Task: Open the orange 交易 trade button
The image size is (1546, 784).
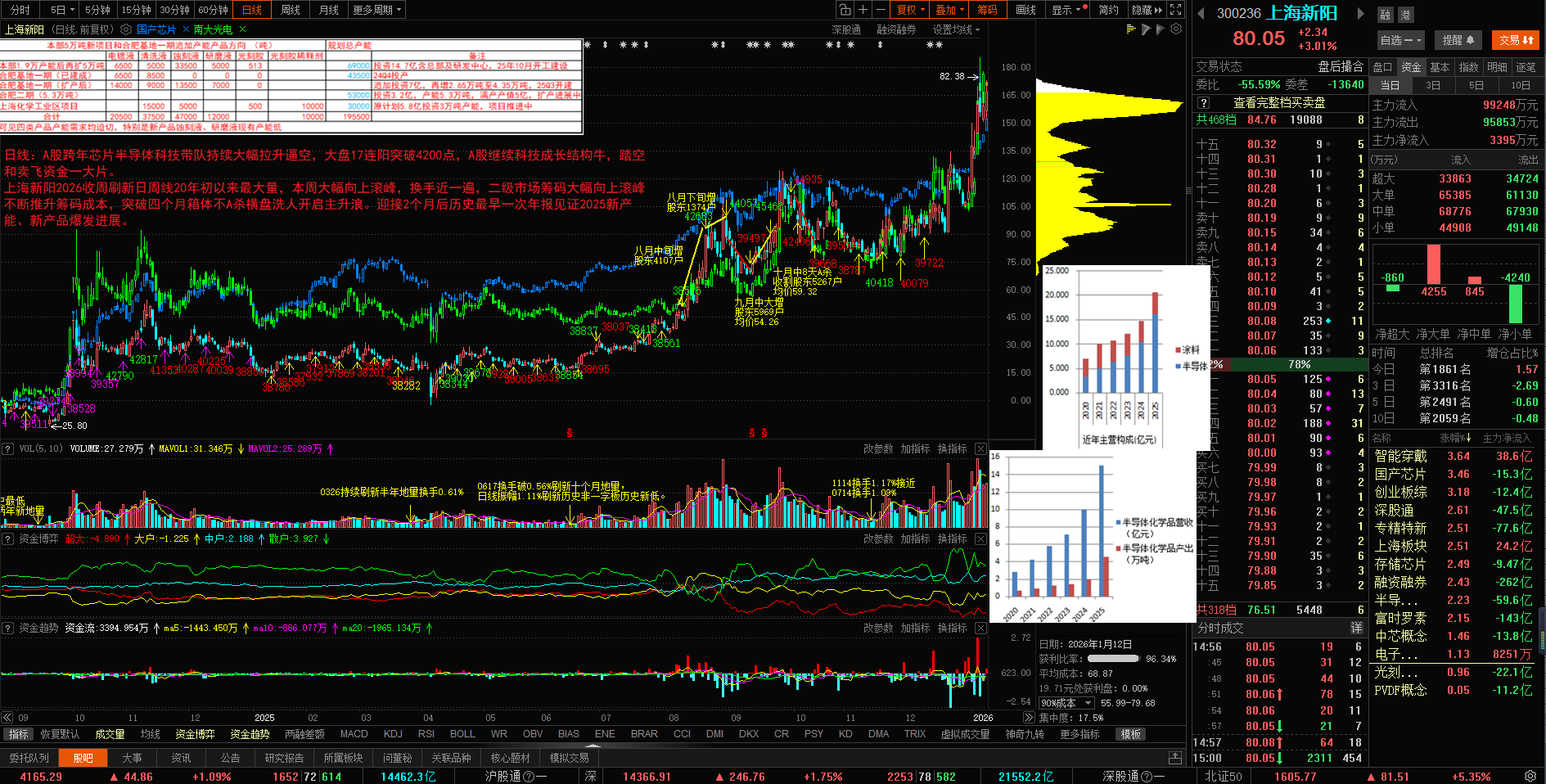Action: coord(1517,40)
